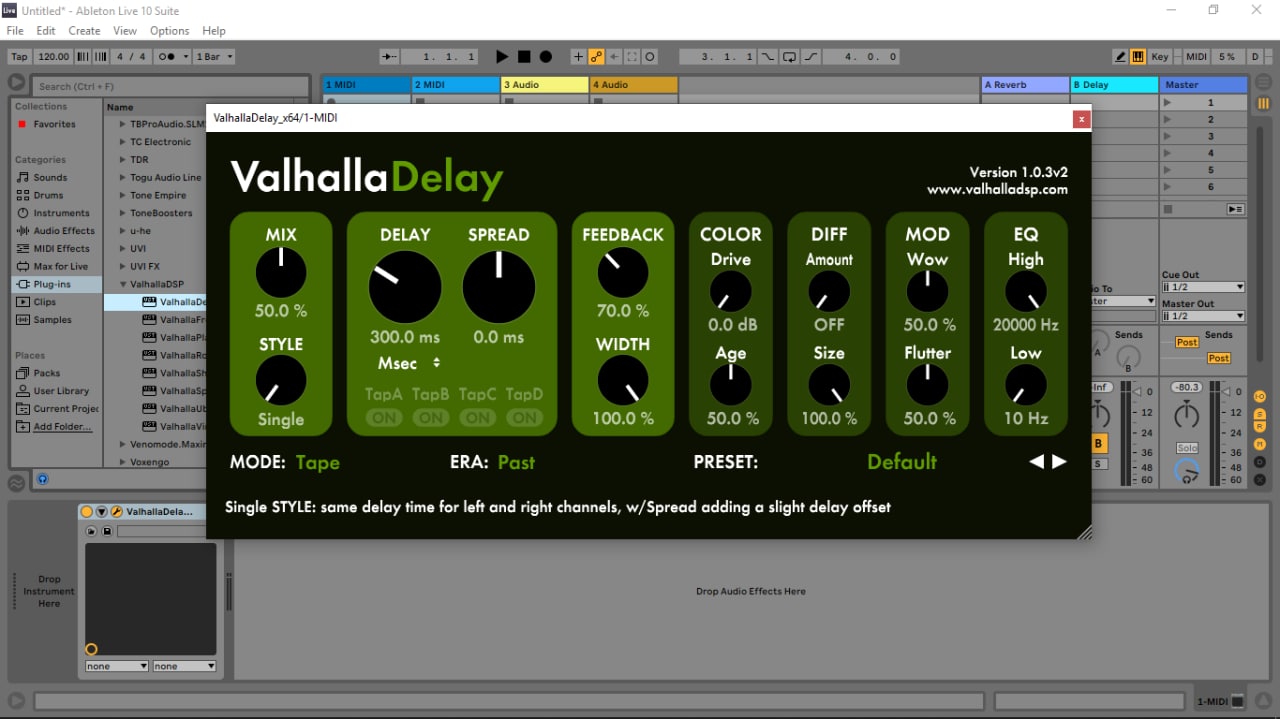
Task: Open the Edit menu
Action: [46, 31]
